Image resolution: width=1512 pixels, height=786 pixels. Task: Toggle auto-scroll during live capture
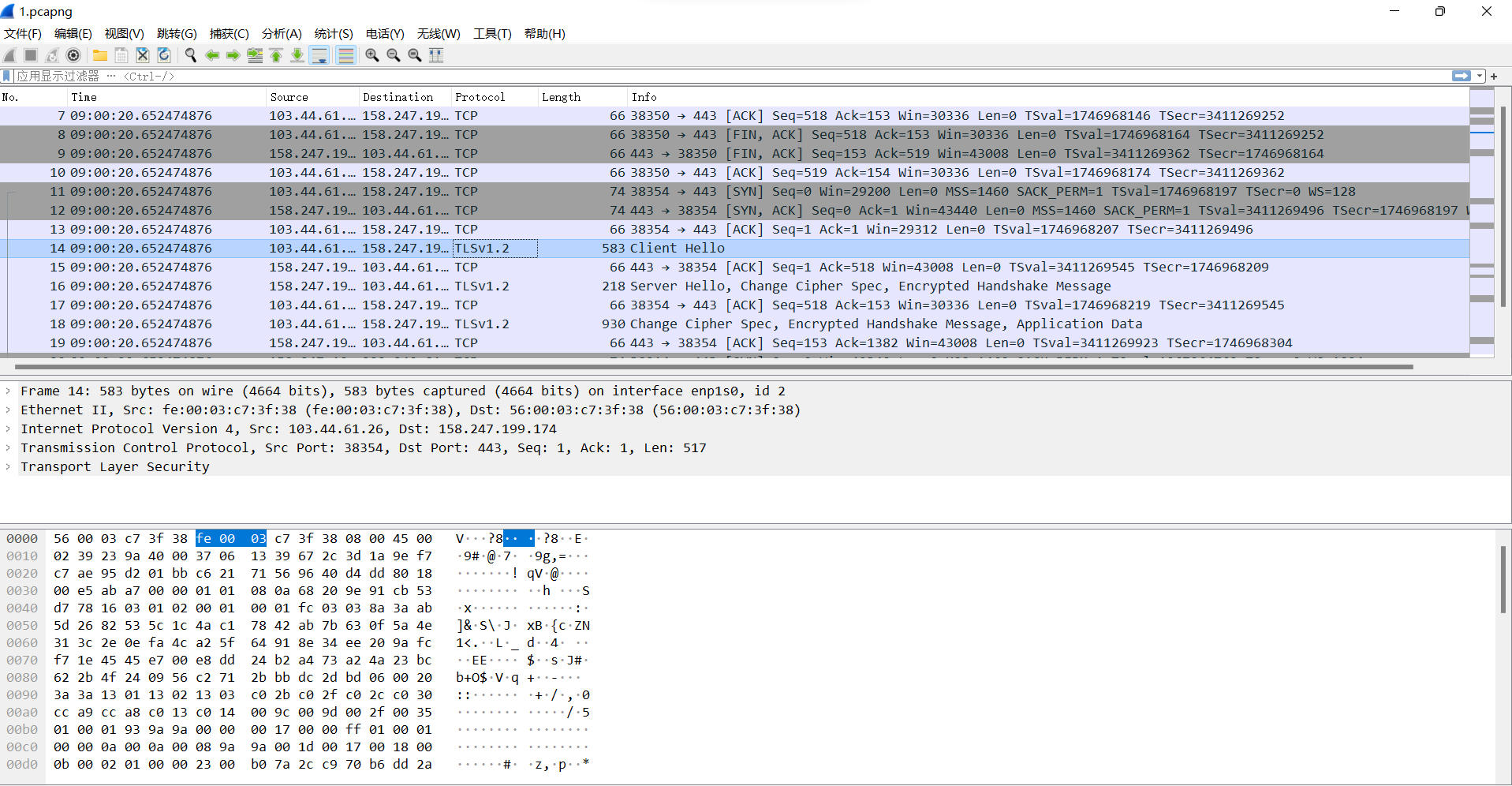coord(319,55)
